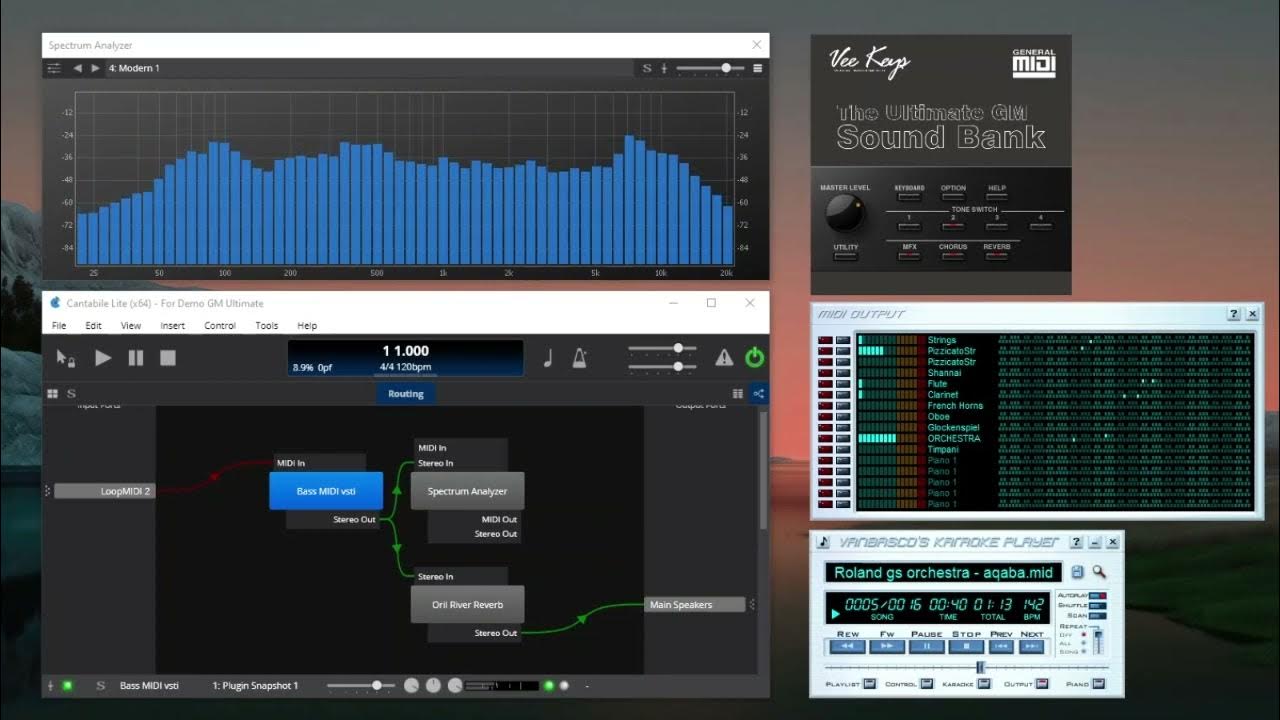
Task: Click the pointer-lock icon in Cantabile's toolbar
Action: pyautogui.click(x=66, y=357)
